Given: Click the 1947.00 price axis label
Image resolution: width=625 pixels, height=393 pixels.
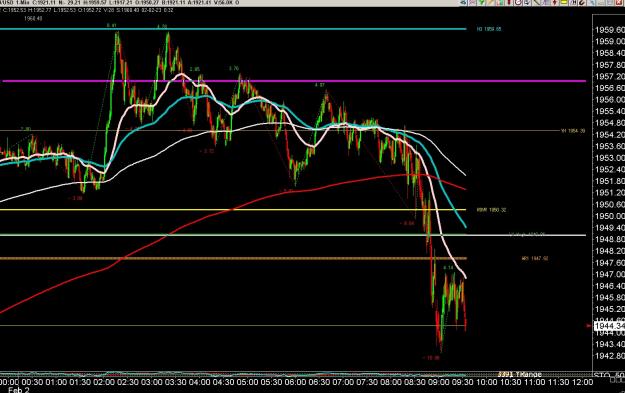Looking at the screenshot, I should tap(610, 274).
